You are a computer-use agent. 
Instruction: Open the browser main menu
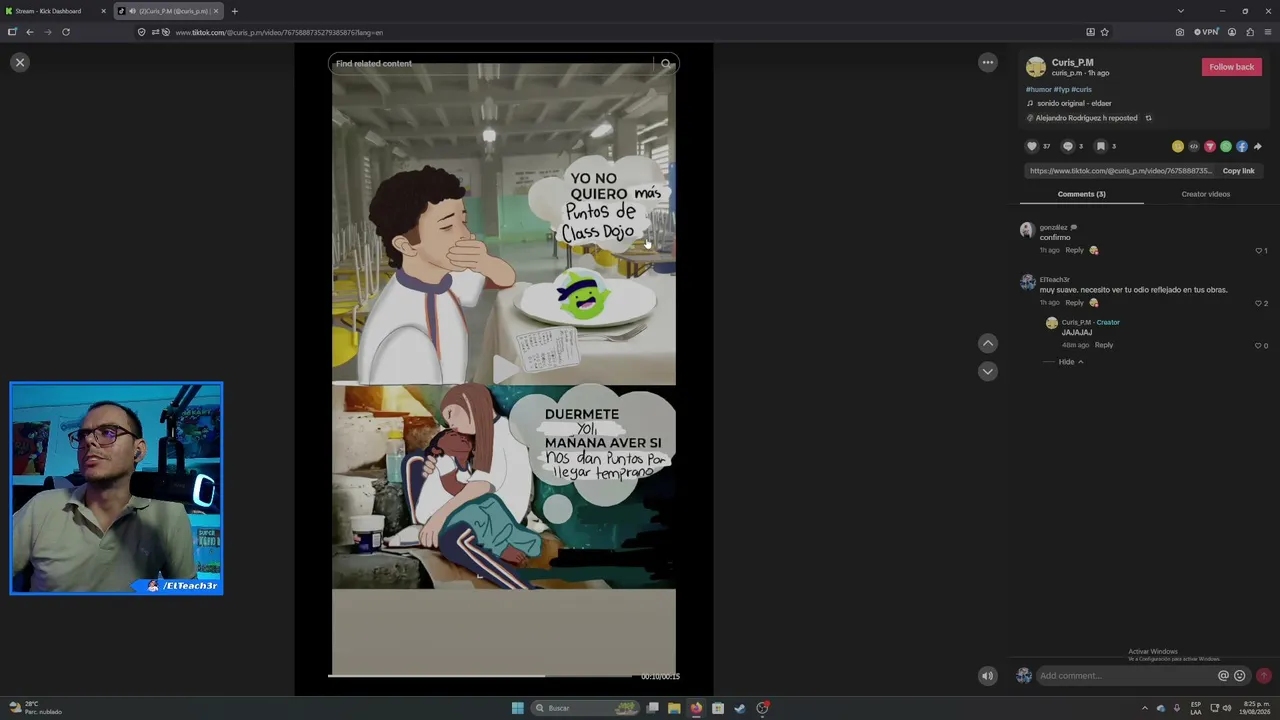coord(1268,32)
